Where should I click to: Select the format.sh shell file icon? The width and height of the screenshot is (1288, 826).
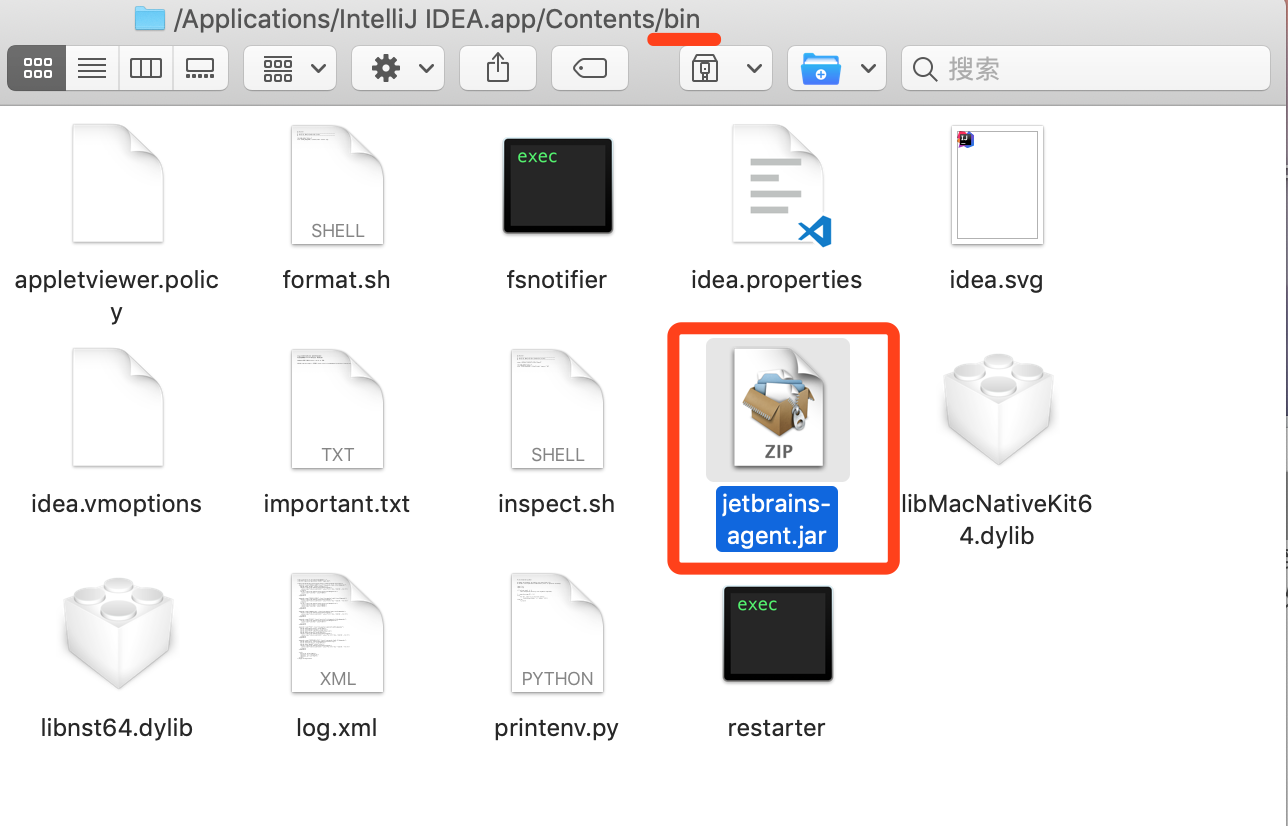(x=337, y=183)
